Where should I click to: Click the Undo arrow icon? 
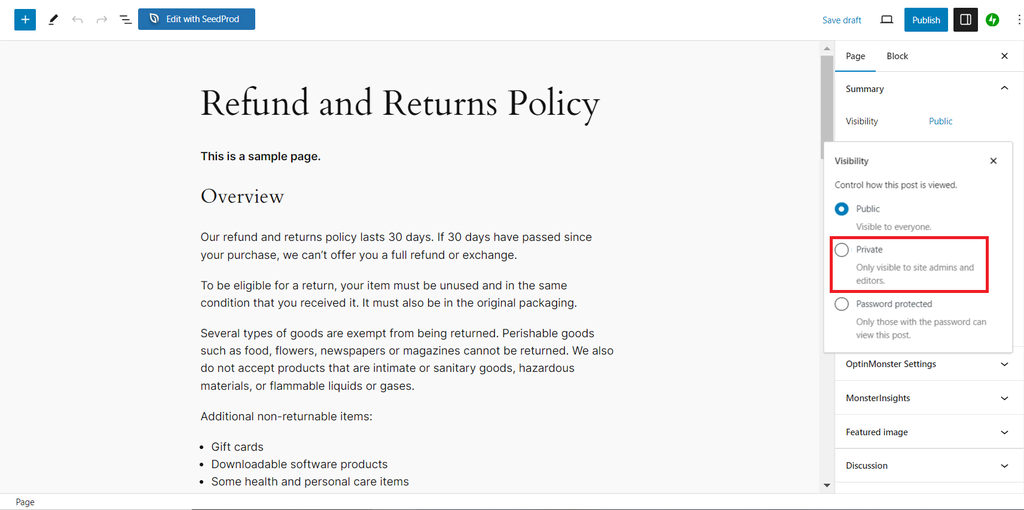(x=77, y=19)
